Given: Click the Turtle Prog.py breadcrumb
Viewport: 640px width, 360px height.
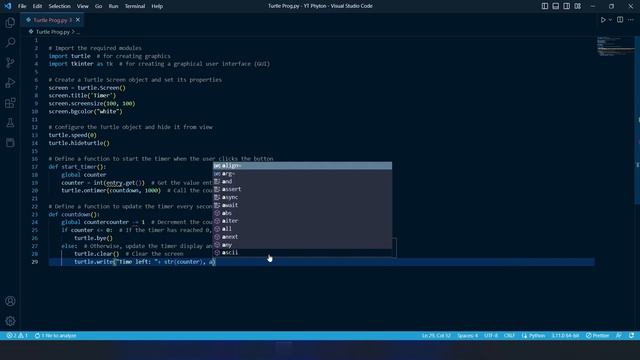Looking at the screenshot, I should pos(53,32).
